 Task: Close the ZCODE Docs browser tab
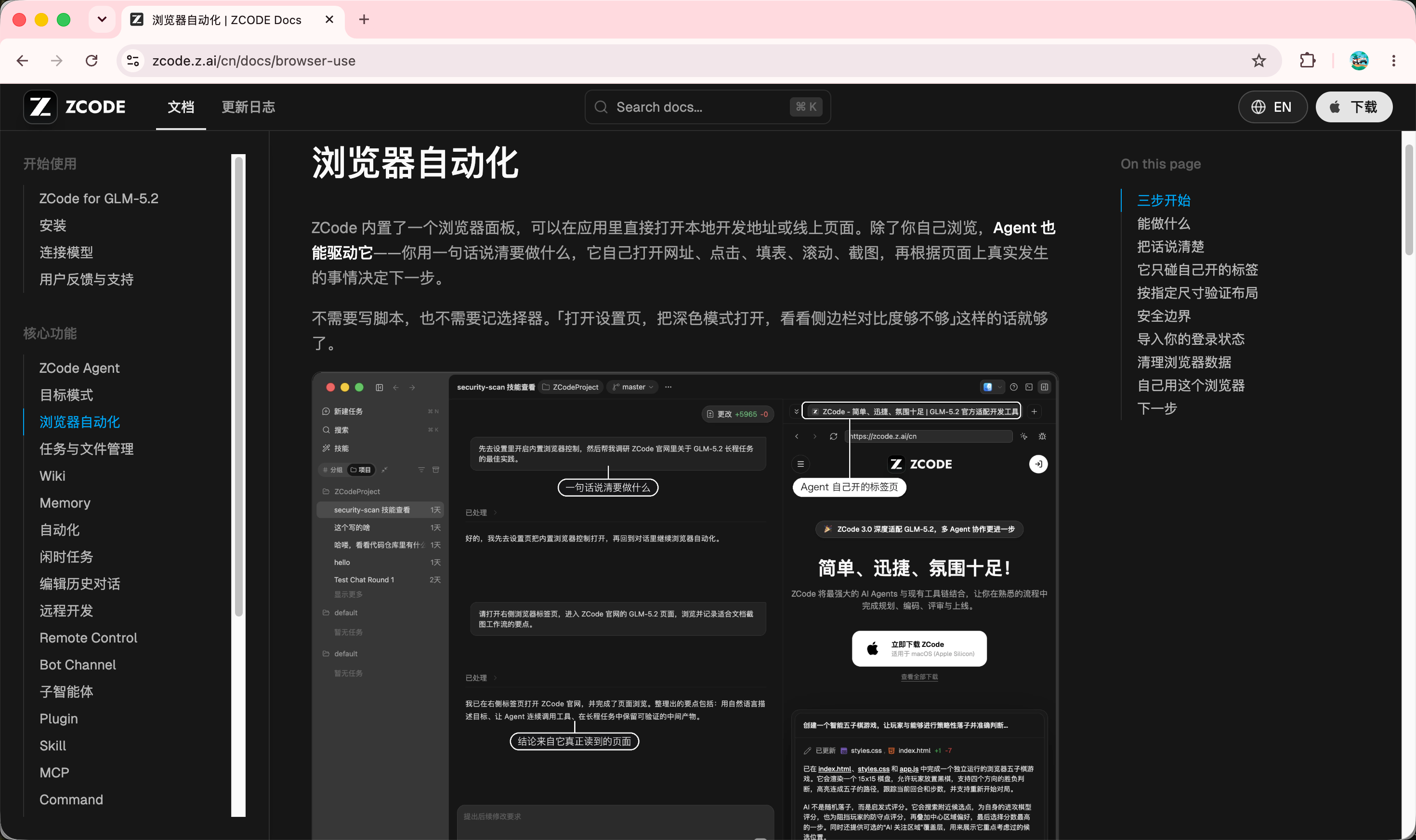329,20
